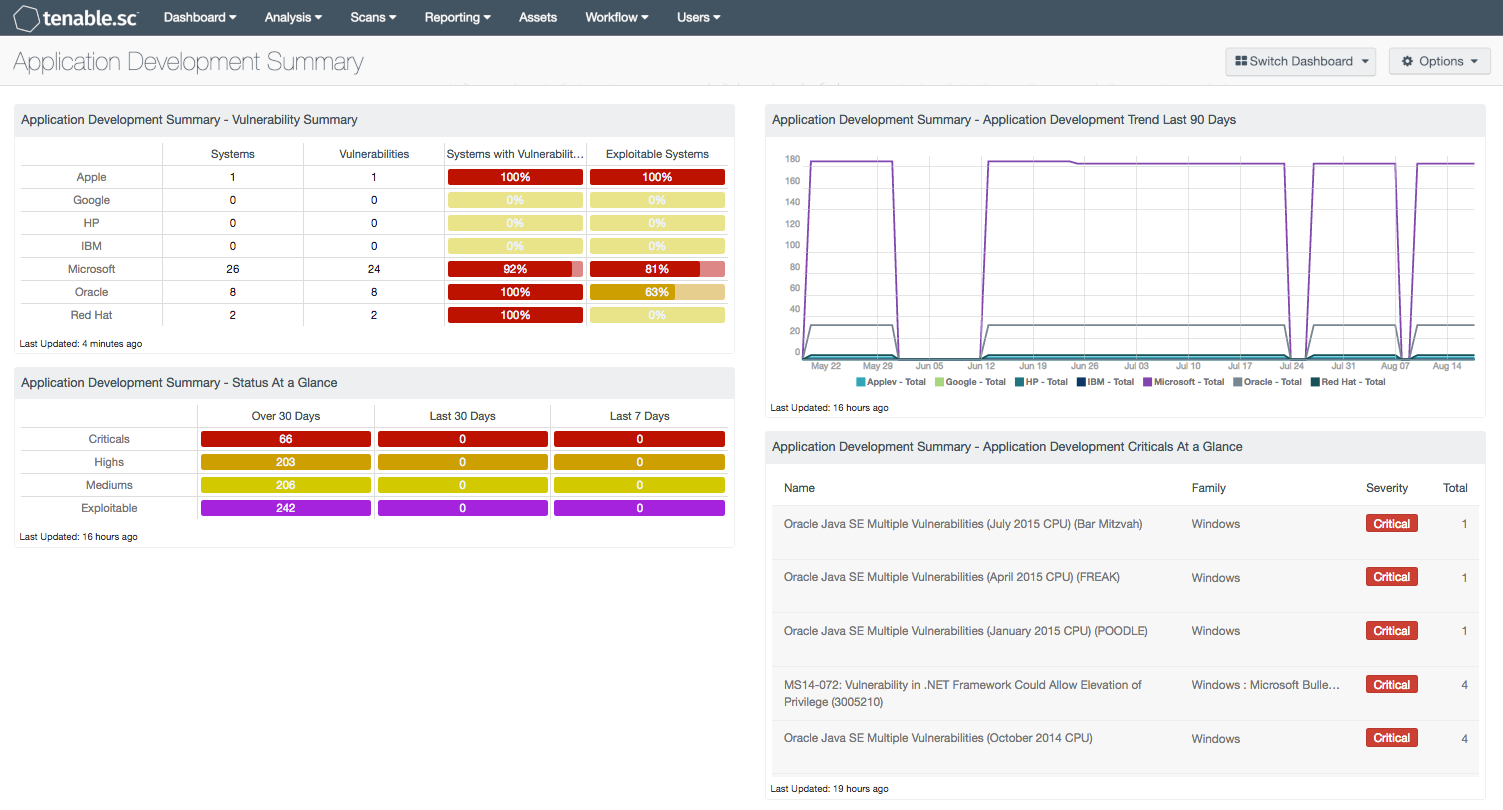Click the Oracle row label
Image resolution: width=1503 pixels, height=810 pixels.
91,292
